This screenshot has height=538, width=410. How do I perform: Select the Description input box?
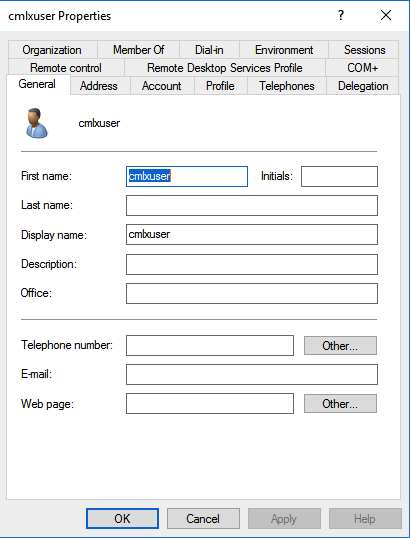click(252, 264)
